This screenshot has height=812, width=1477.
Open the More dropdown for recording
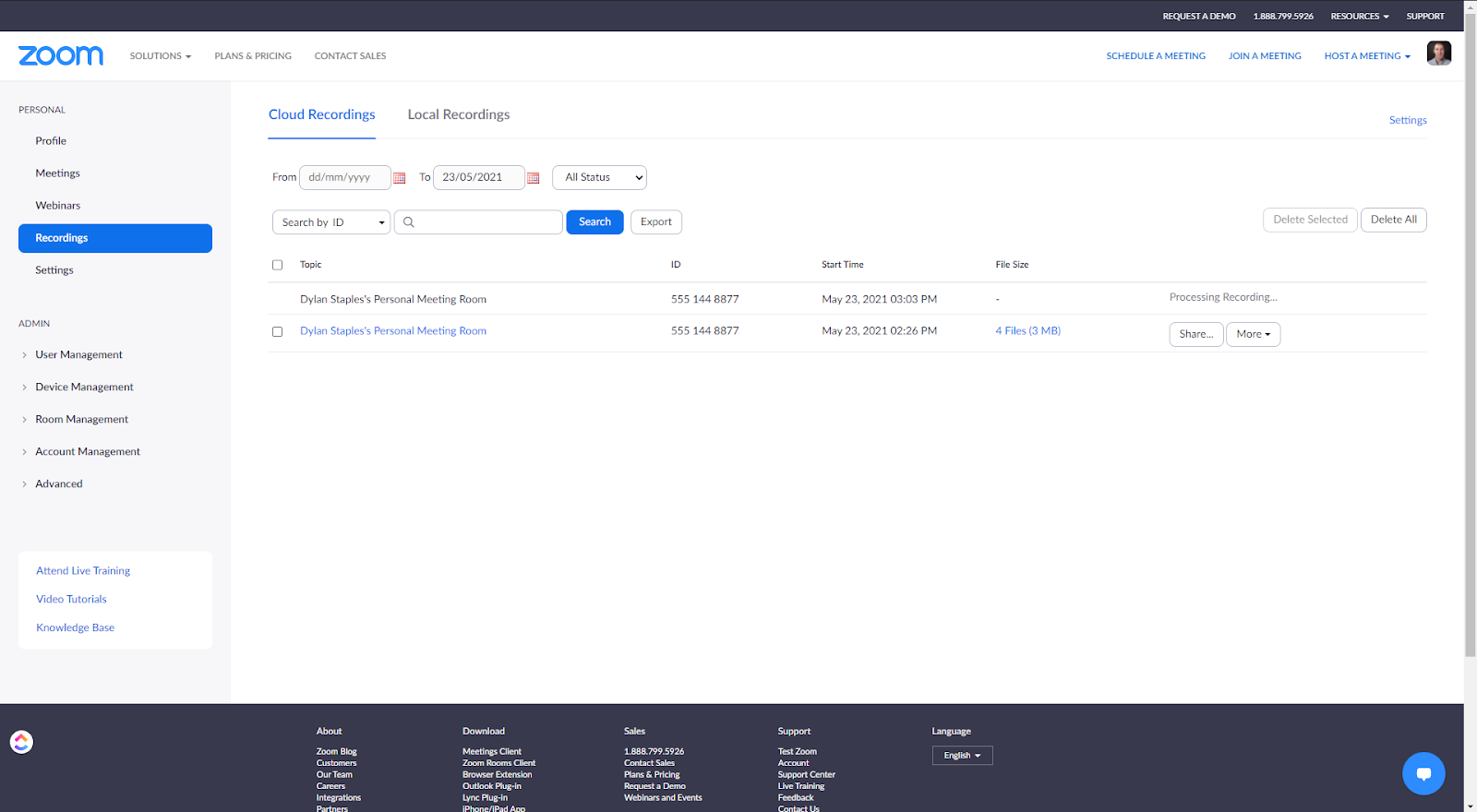(x=1253, y=334)
